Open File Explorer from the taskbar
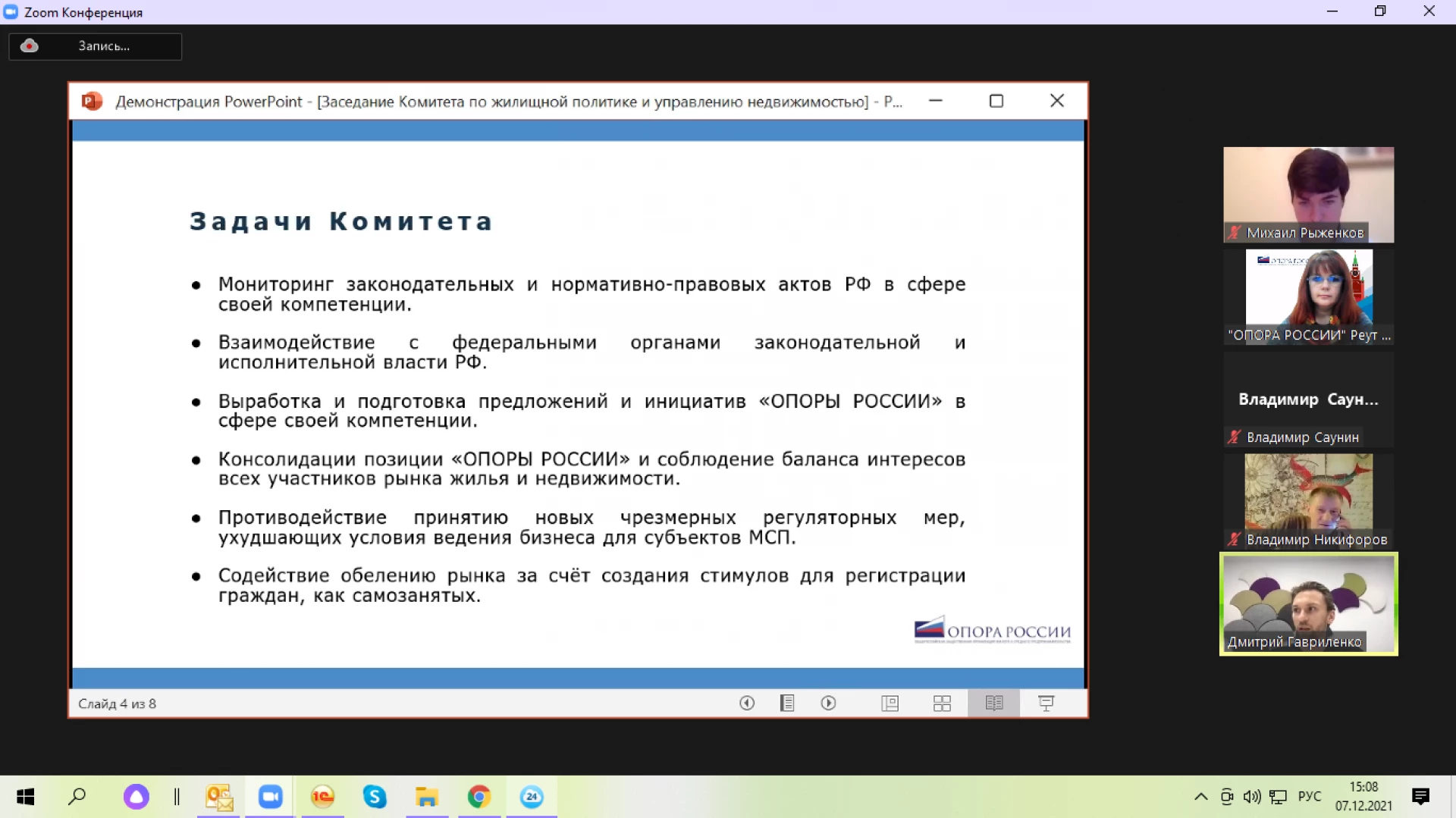Viewport: 1456px width, 818px height. (x=427, y=797)
